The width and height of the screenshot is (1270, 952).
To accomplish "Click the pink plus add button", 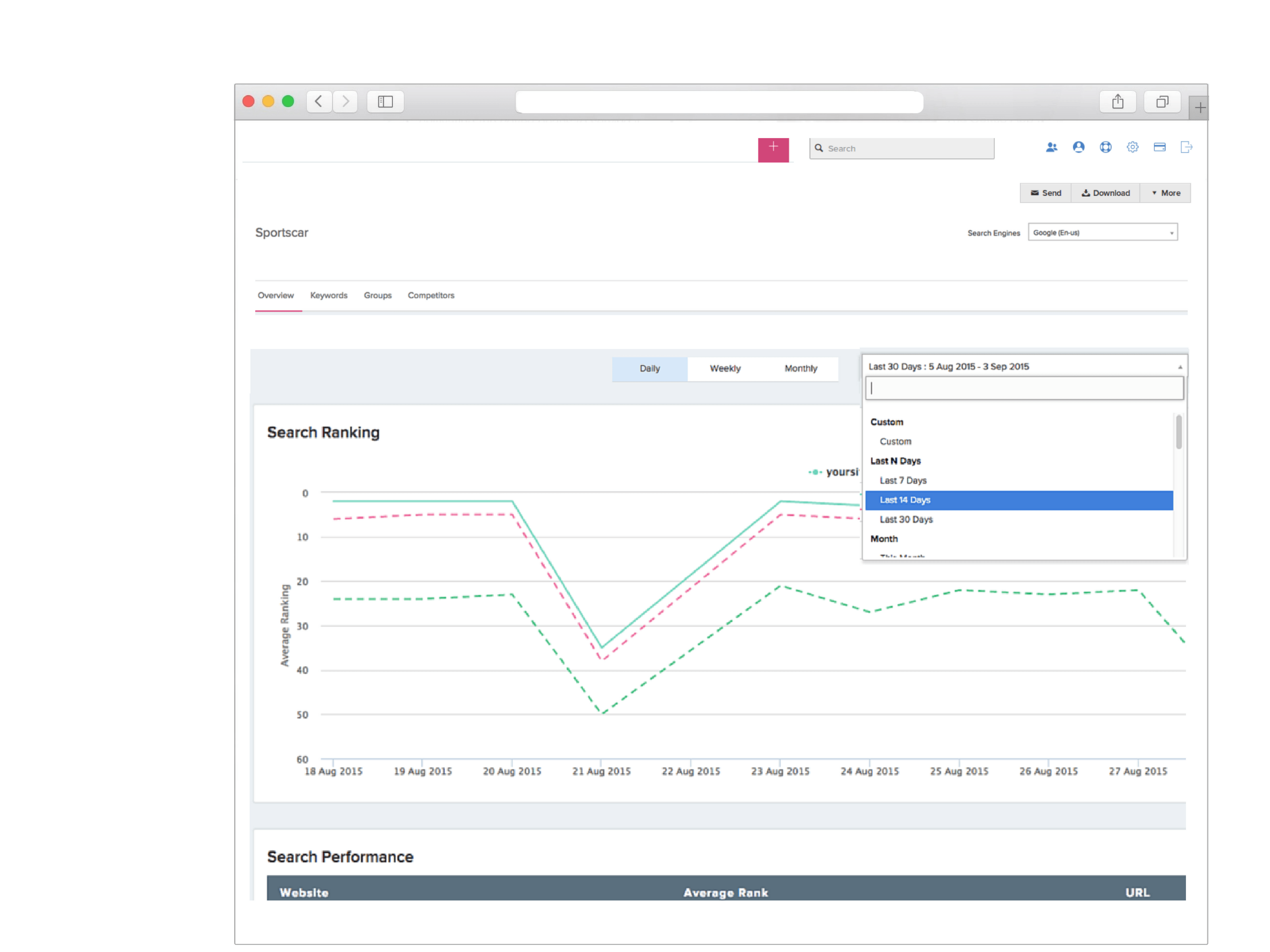I will [x=773, y=149].
